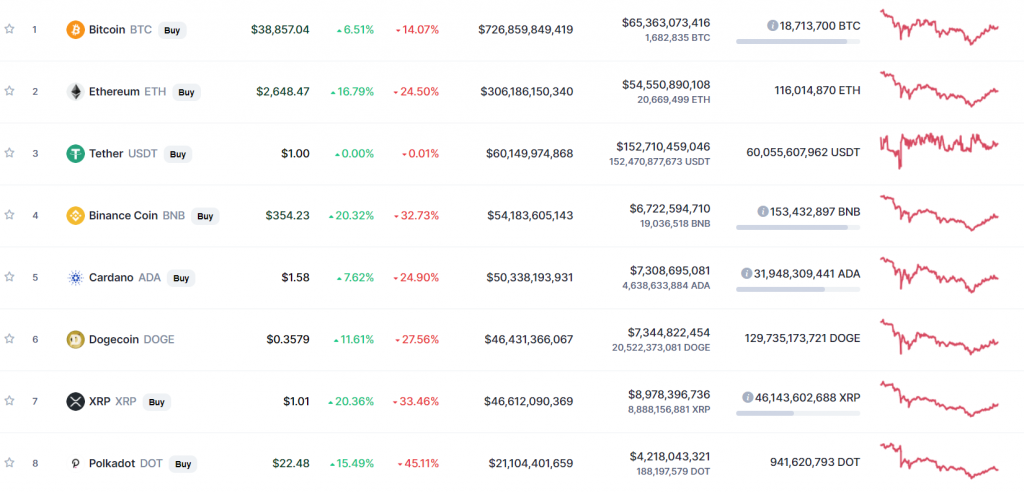Click the Bitcoin logo icon
Image resolution: width=1024 pixels, height=492 pixels.
pyautogui.click(x=75, y=30)
